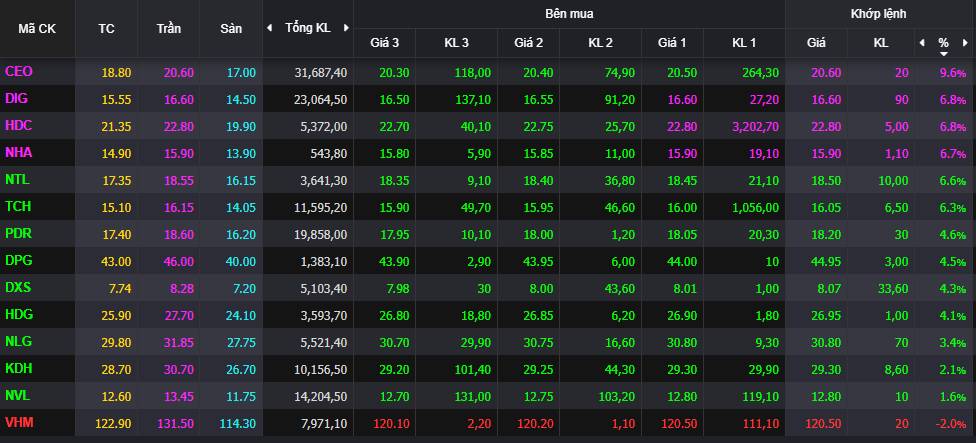Click left arrow beside Tổng KL header

(269, 28)
